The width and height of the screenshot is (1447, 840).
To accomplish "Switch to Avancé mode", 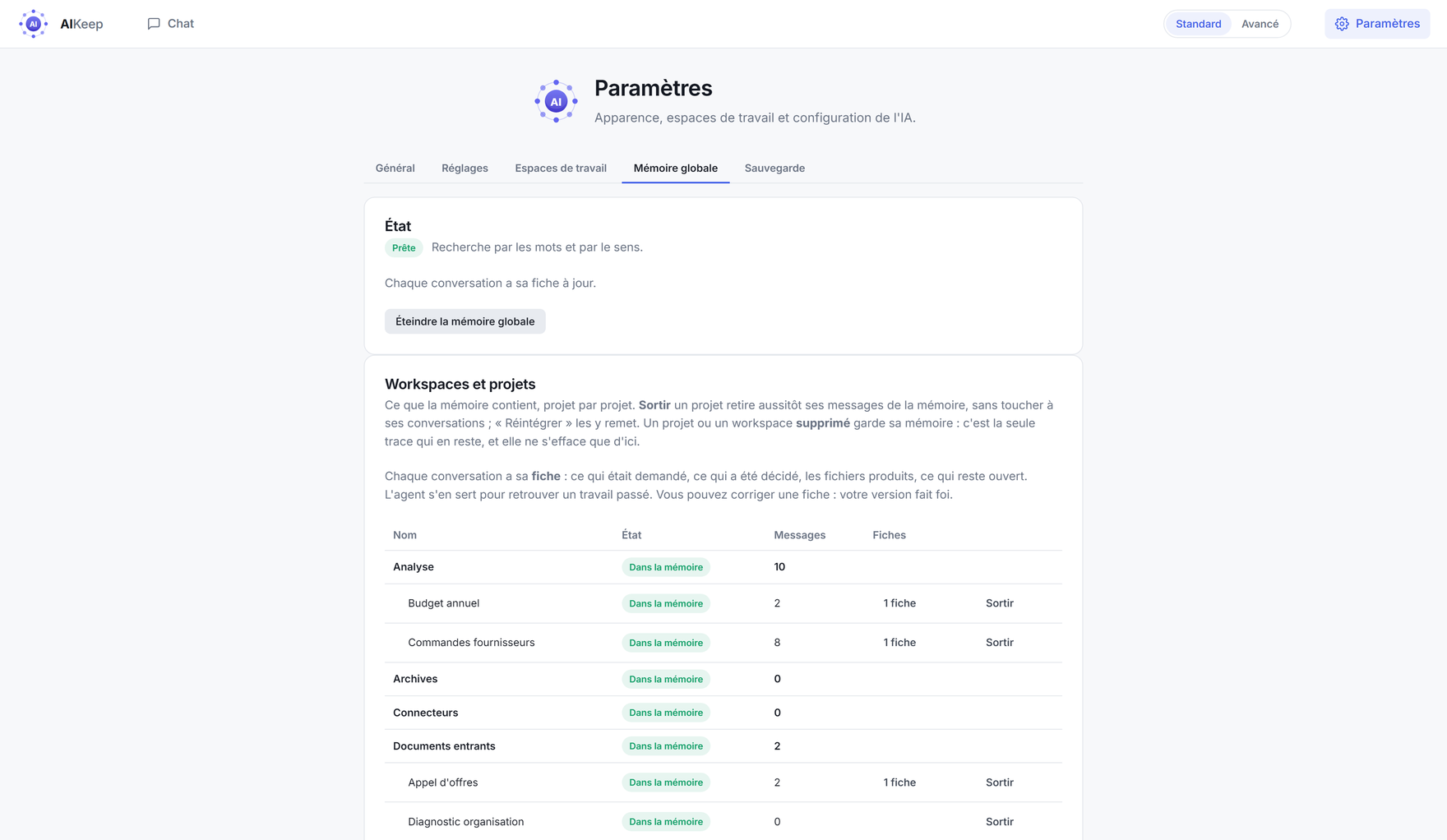I will (1260, 24).
